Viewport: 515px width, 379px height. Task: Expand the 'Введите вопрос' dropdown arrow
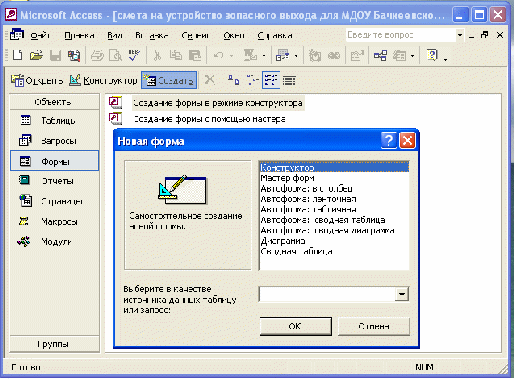[460, 35]
